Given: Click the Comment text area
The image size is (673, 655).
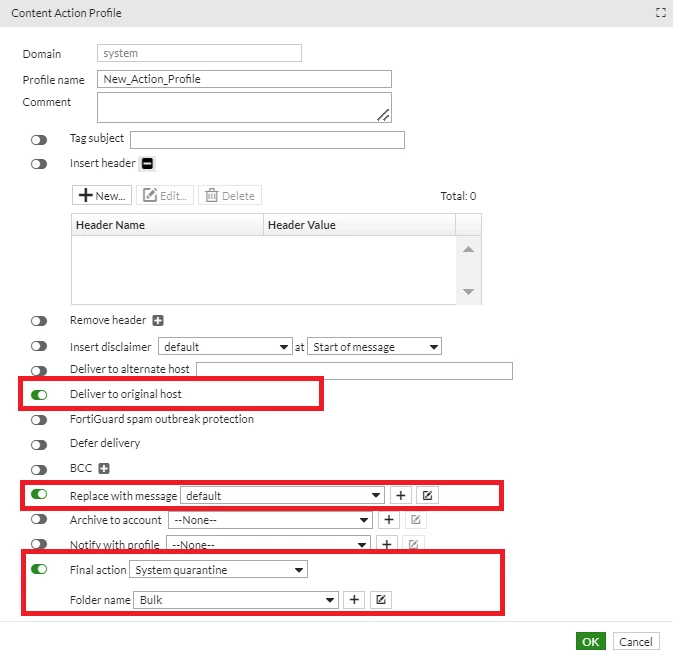Looking at the screenshot, I should pyautogui.click(x=244, y=107).
